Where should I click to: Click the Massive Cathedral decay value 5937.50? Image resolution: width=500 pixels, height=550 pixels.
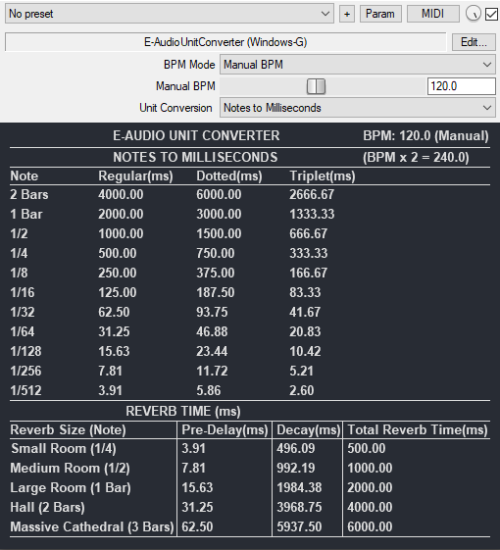[299, 527]
